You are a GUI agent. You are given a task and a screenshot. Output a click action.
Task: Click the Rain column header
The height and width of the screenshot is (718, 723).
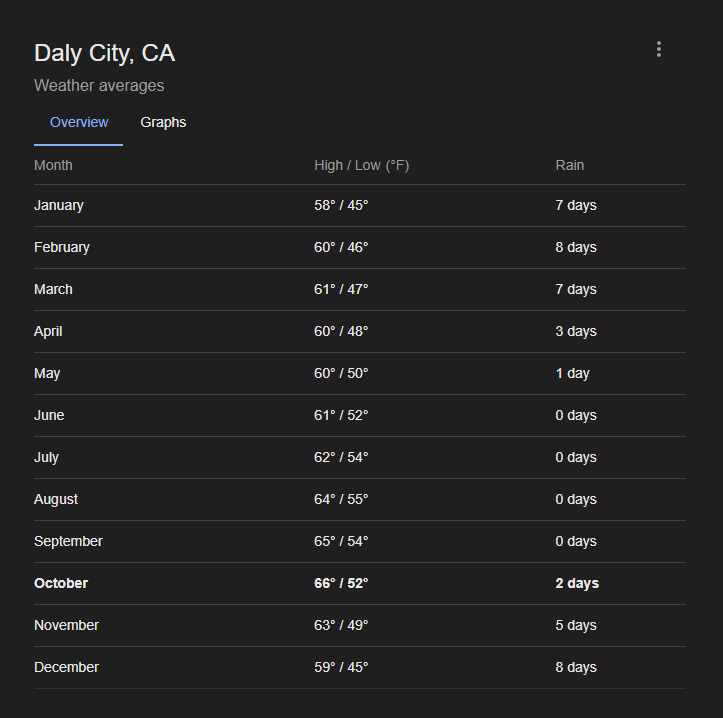tap(569, 165)
